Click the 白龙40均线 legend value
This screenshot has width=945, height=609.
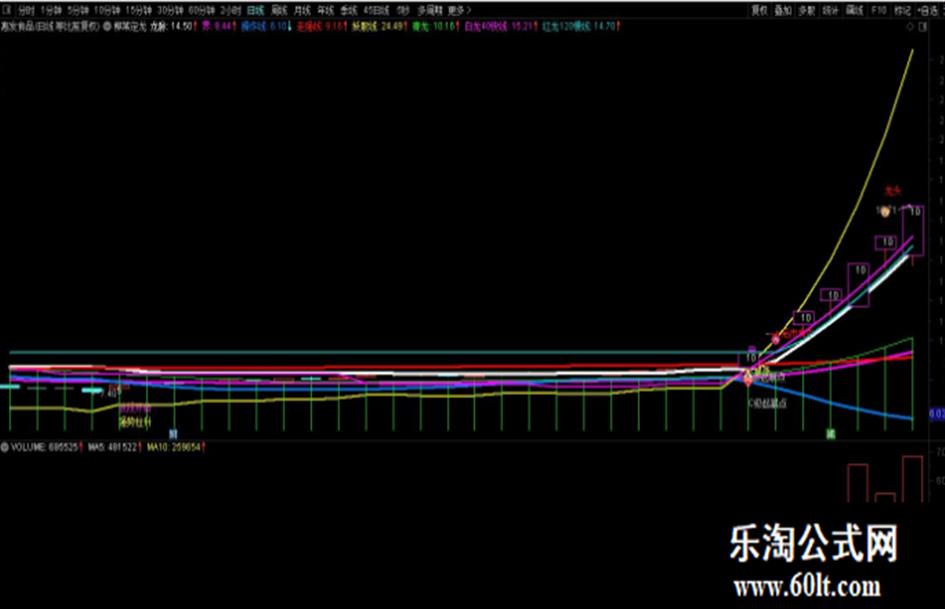pyautogui.click(x=500, y=27)
